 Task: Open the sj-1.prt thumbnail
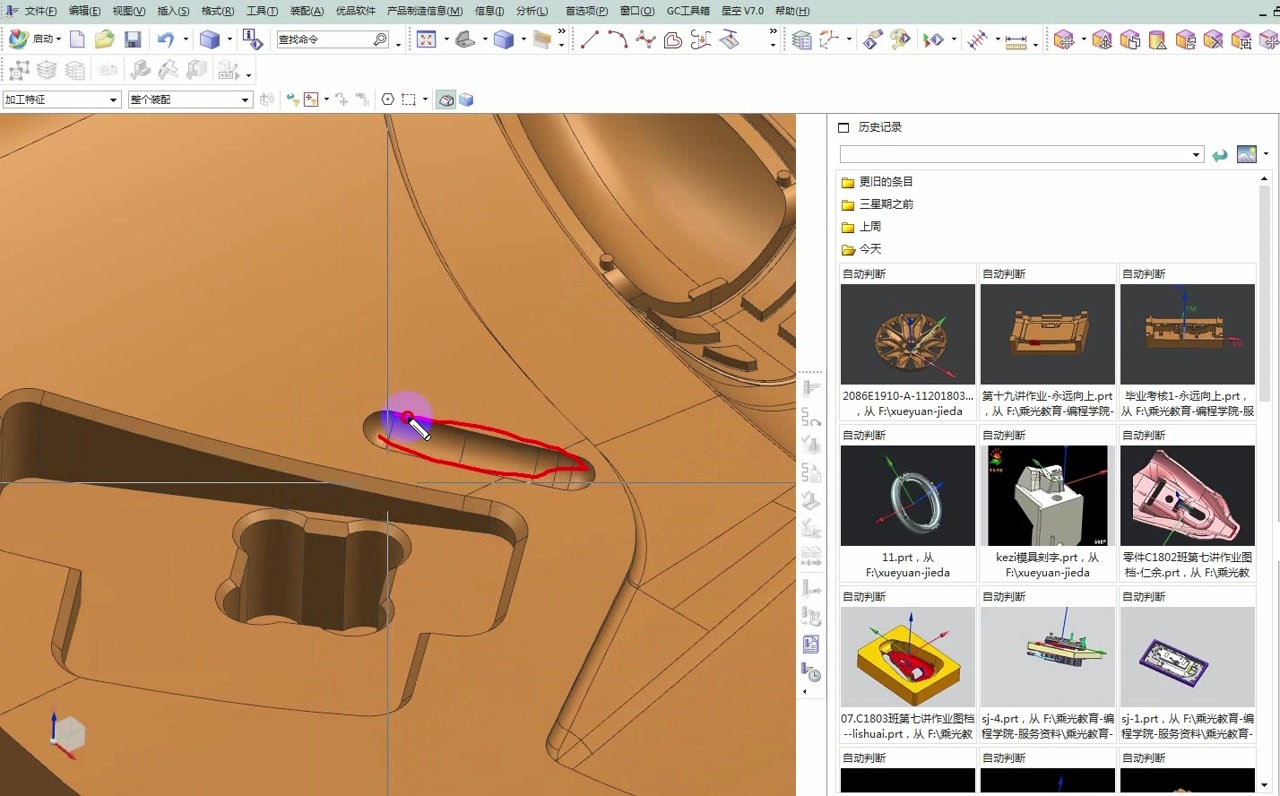(1188, 657)
